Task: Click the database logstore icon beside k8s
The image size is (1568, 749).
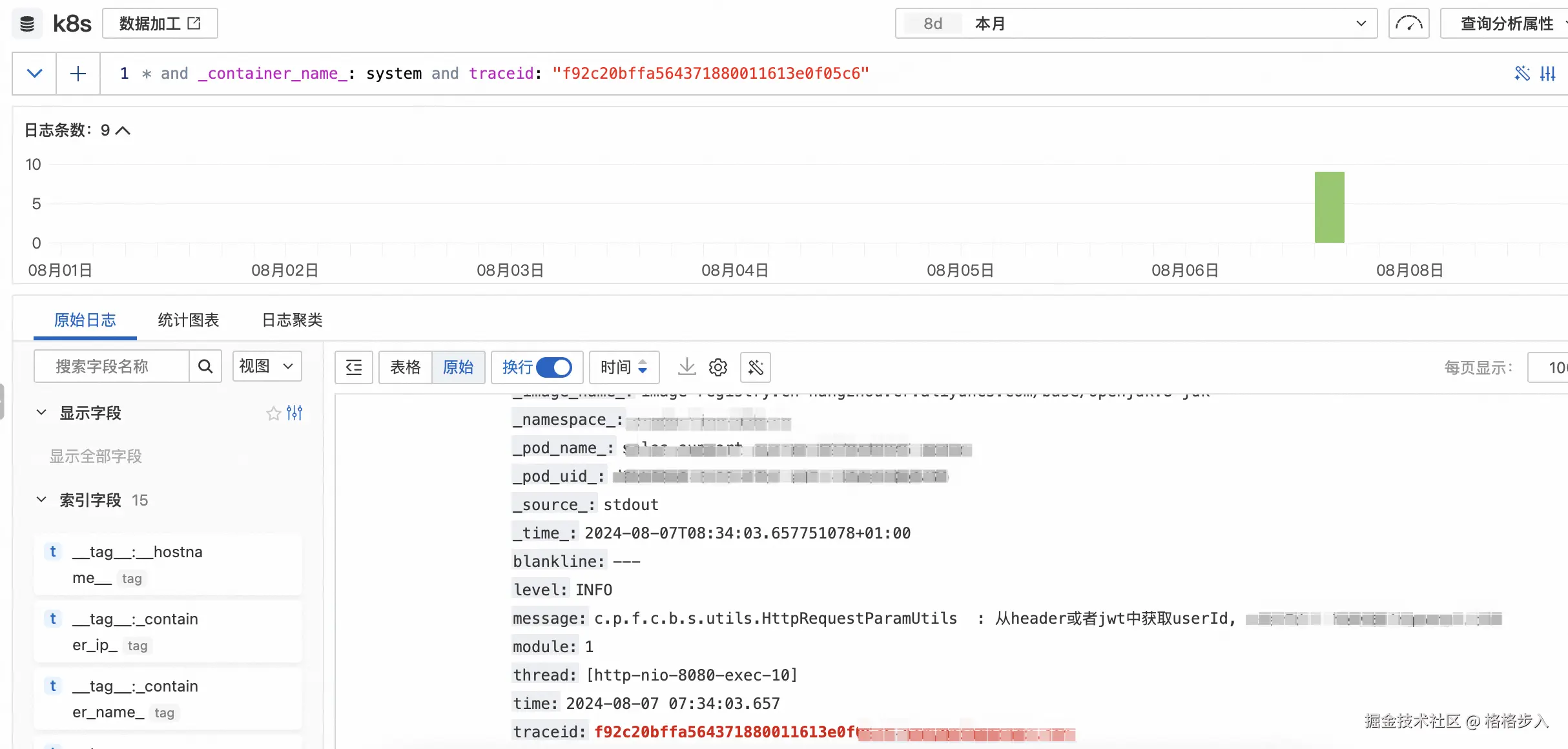Action: tap(27, 24)
